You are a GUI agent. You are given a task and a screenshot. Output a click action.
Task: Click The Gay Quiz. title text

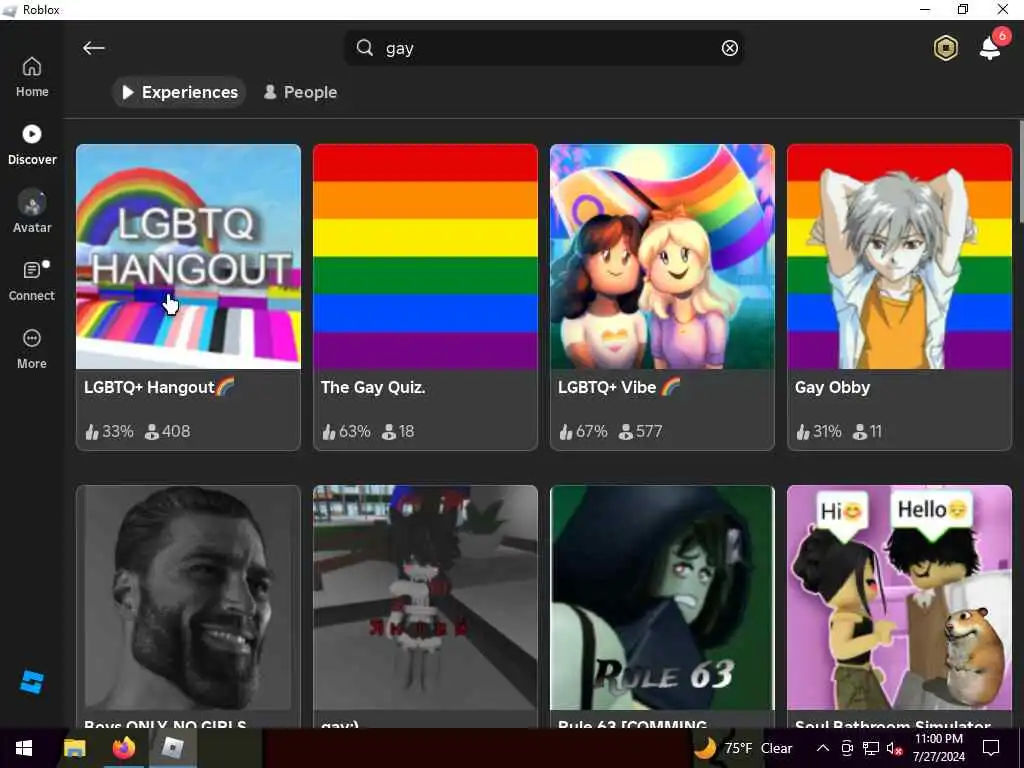(x=373, y=387)
